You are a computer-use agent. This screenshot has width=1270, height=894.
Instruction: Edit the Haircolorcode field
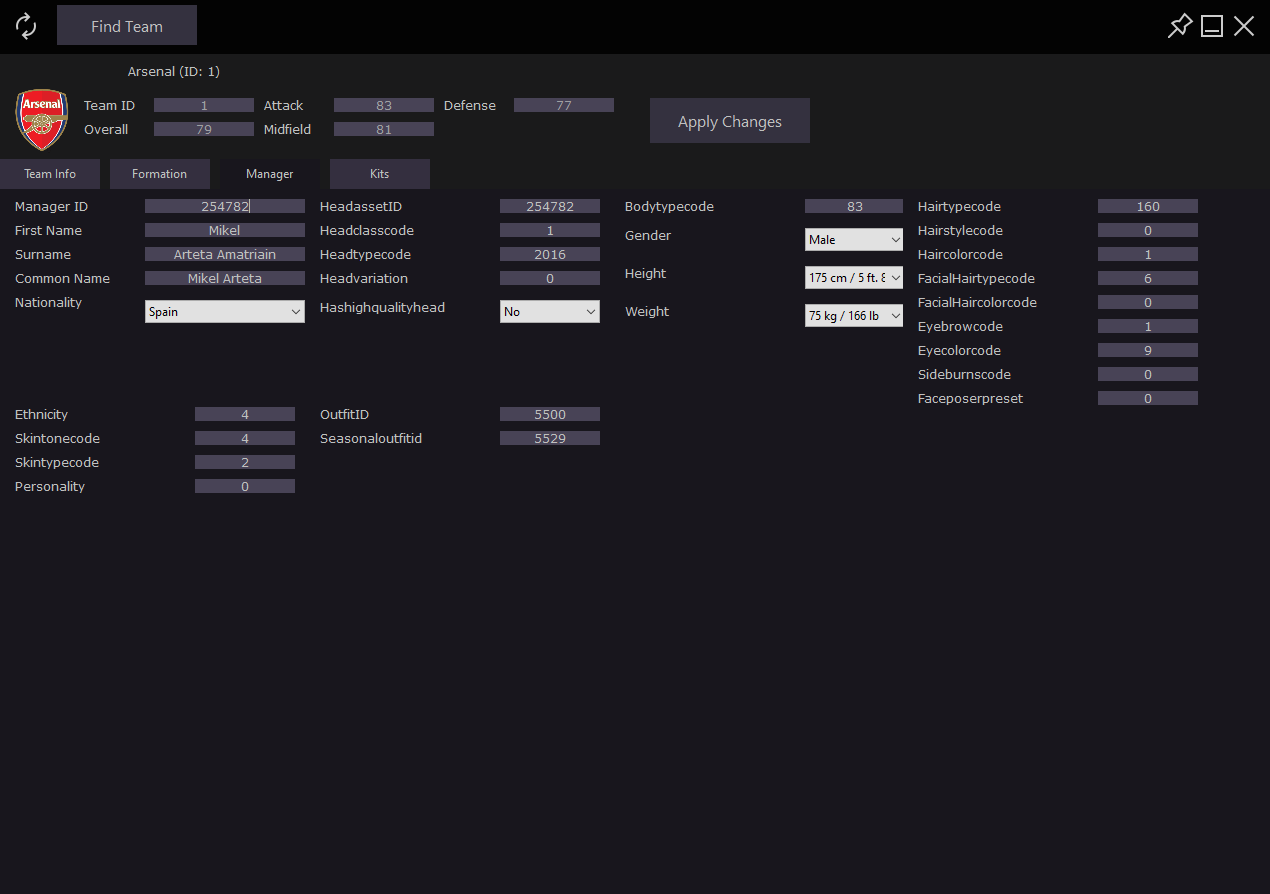coord(1148,254)
